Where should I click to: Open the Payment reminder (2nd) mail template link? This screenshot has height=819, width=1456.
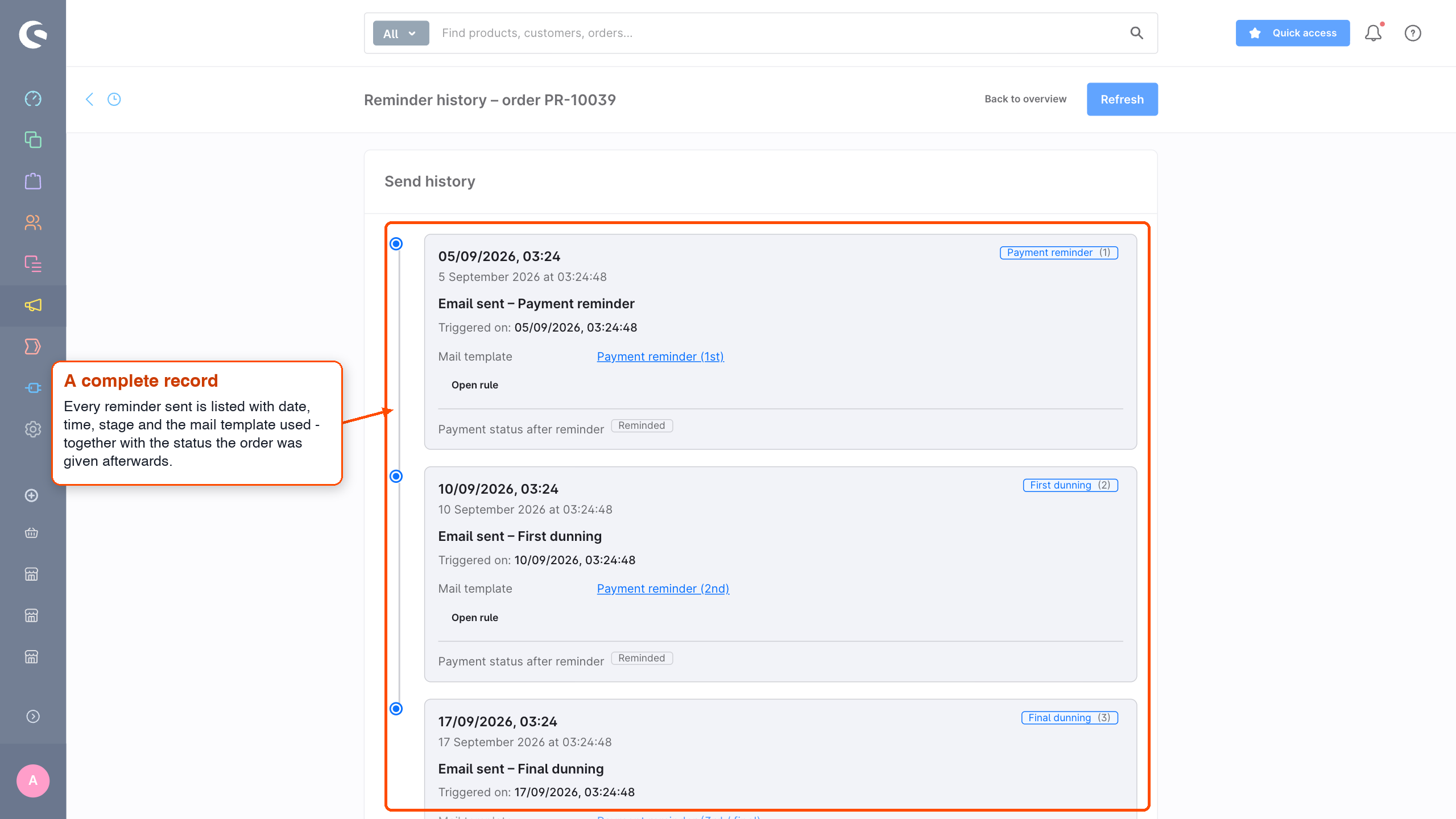(x=663, y=589)
